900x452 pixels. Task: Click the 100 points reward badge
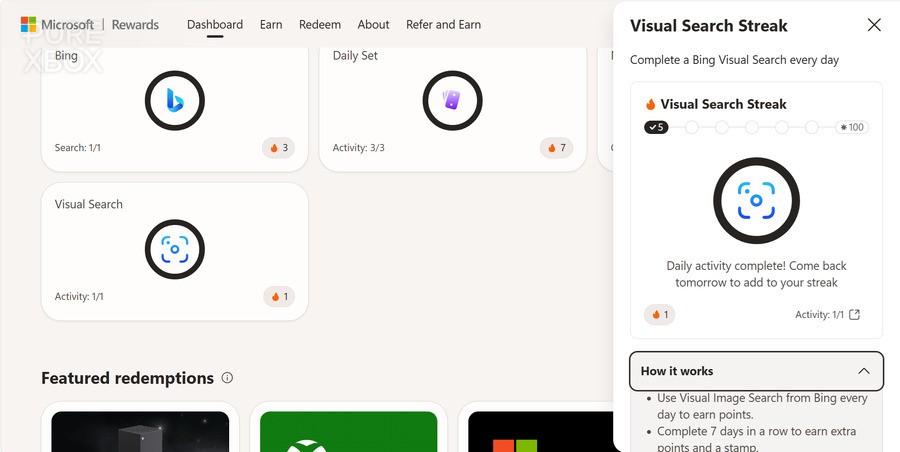tap(852, 128)
